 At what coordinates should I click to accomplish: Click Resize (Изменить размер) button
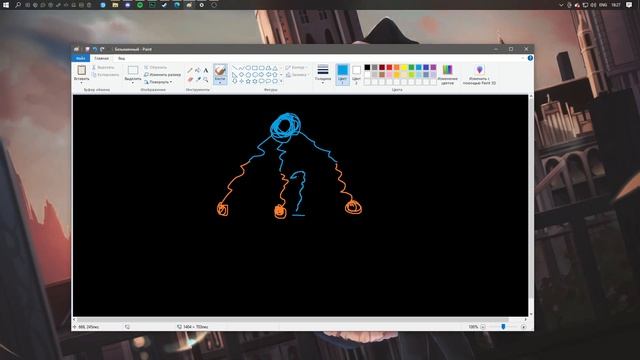(x=162, y=75)
